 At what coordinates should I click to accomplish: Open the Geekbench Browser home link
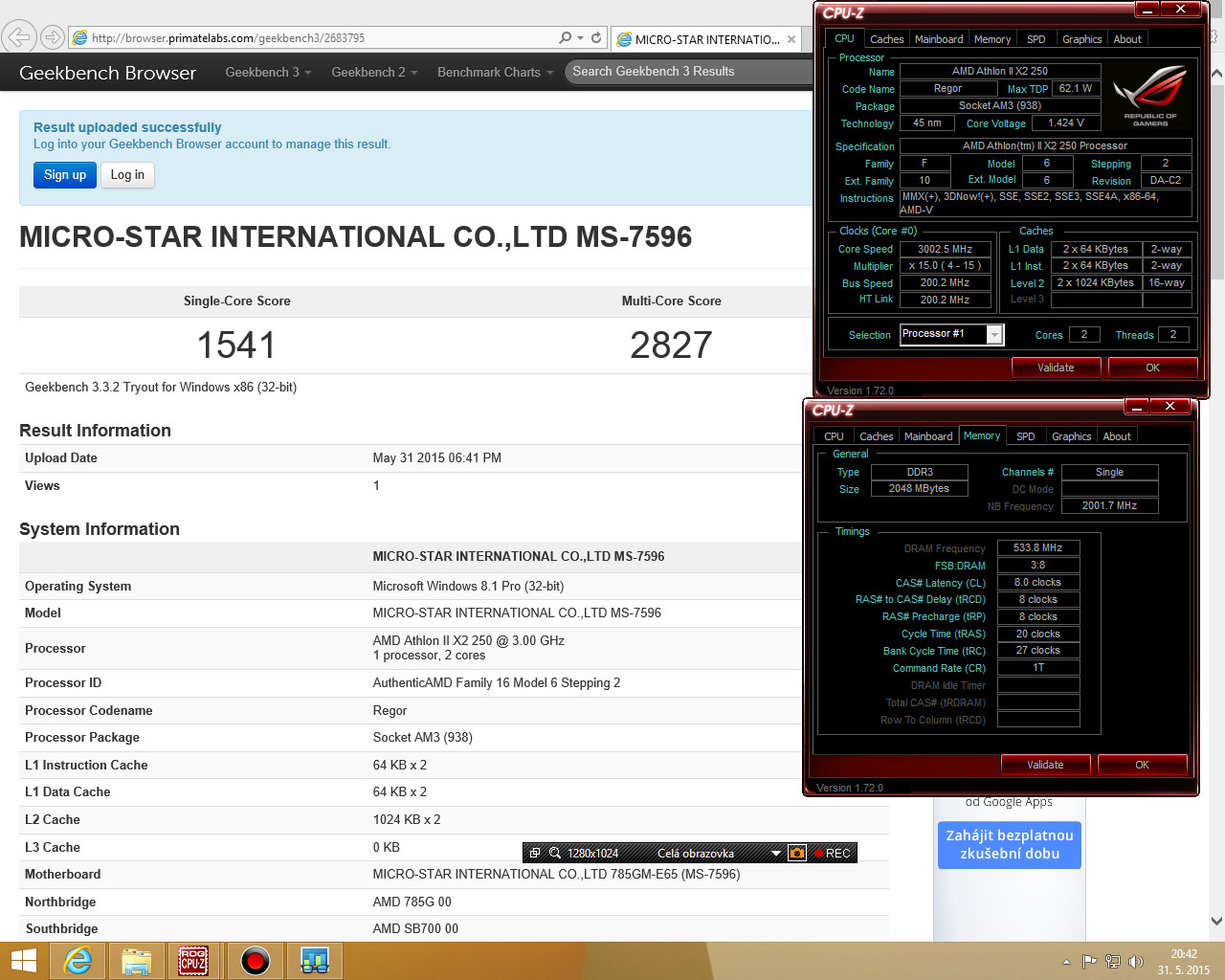pyautogui.click(x=107, y=73)
